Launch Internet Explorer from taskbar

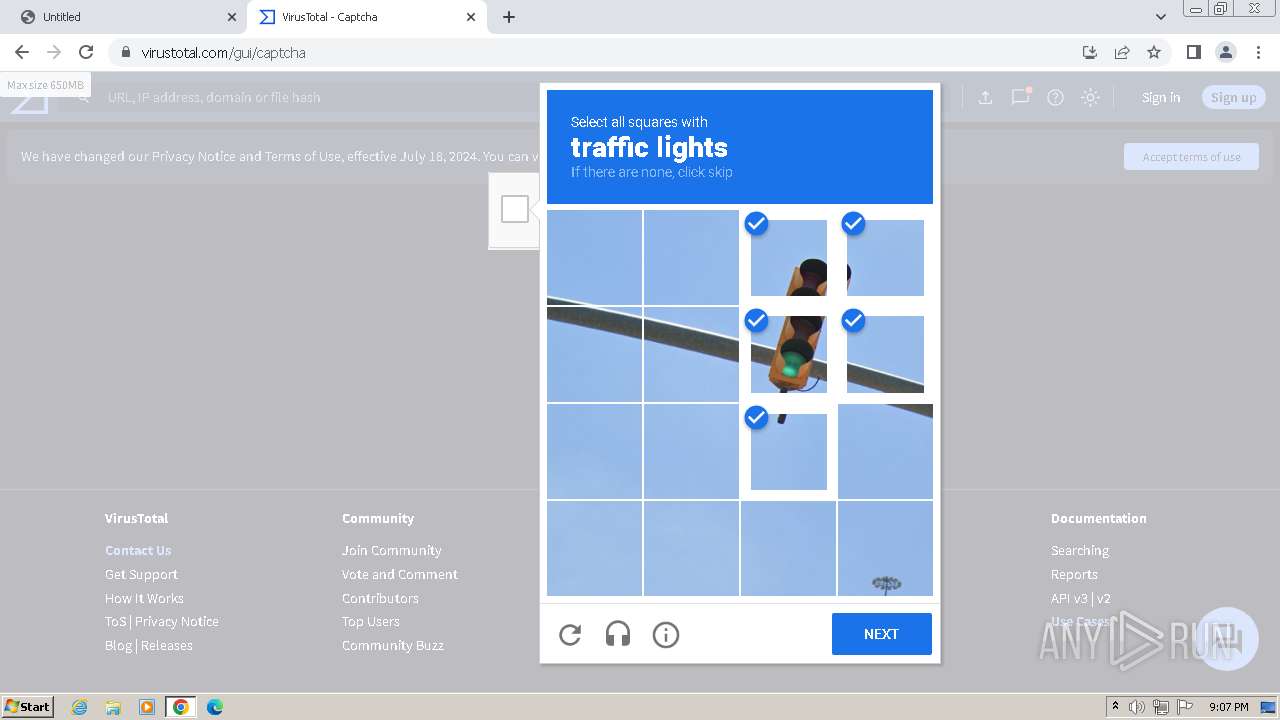coord(80,707)
